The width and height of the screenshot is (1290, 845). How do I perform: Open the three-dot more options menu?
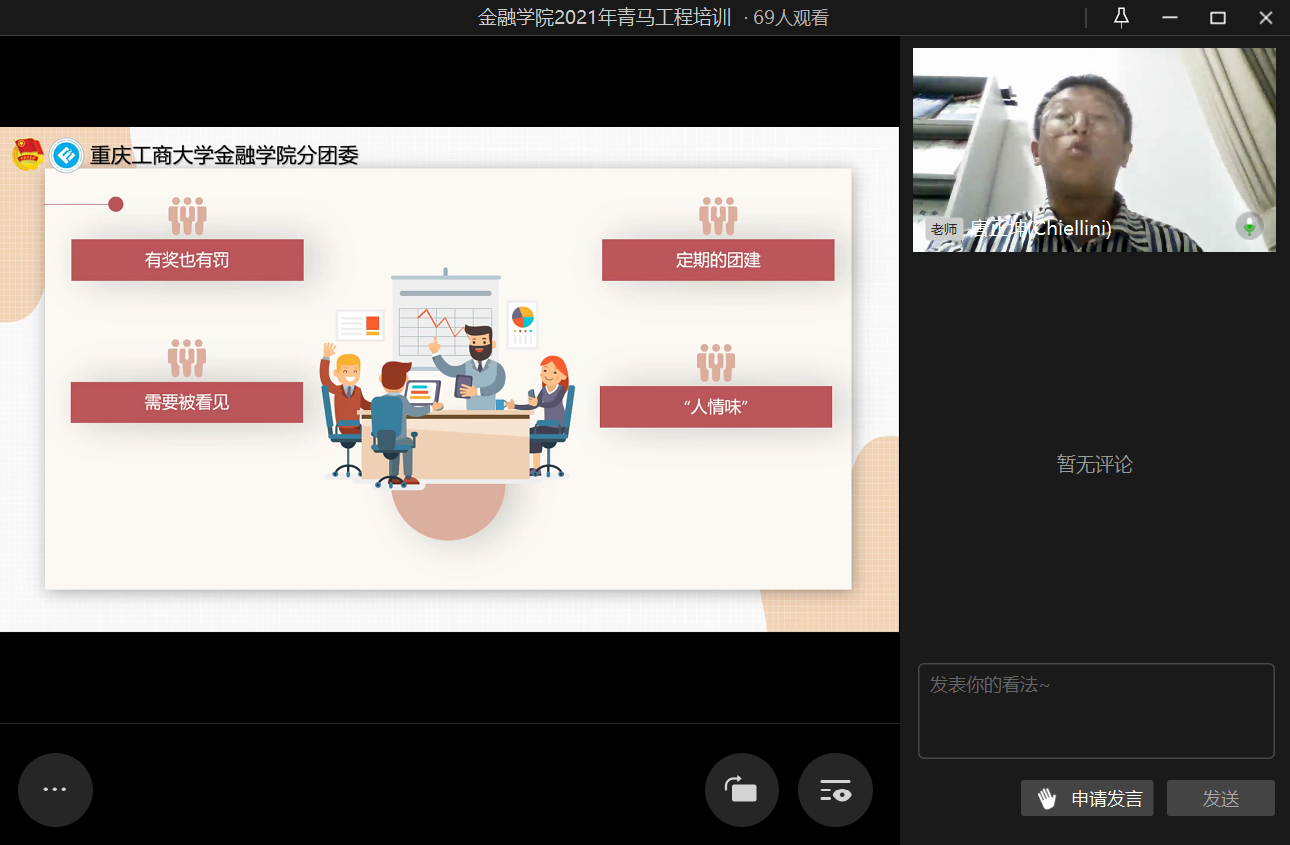click(55, 790)
